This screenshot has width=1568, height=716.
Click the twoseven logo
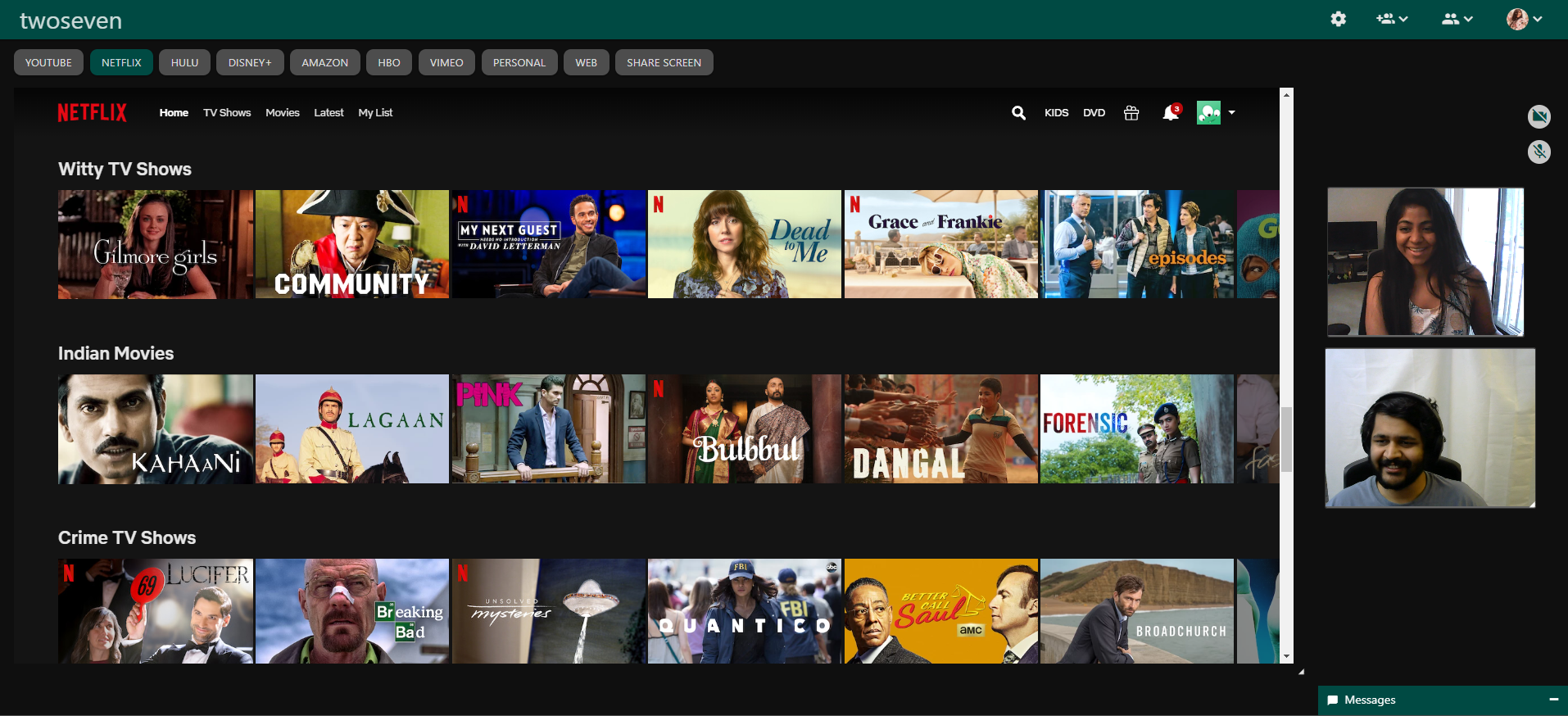point(70,20)
